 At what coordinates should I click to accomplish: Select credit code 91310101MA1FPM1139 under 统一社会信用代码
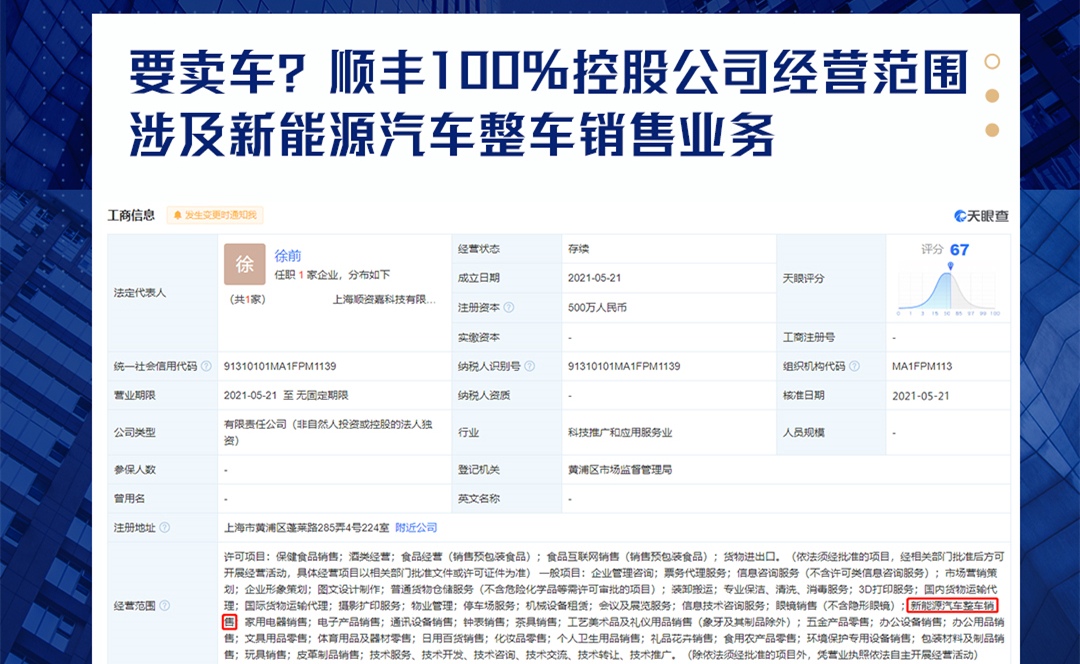point(280,366)
